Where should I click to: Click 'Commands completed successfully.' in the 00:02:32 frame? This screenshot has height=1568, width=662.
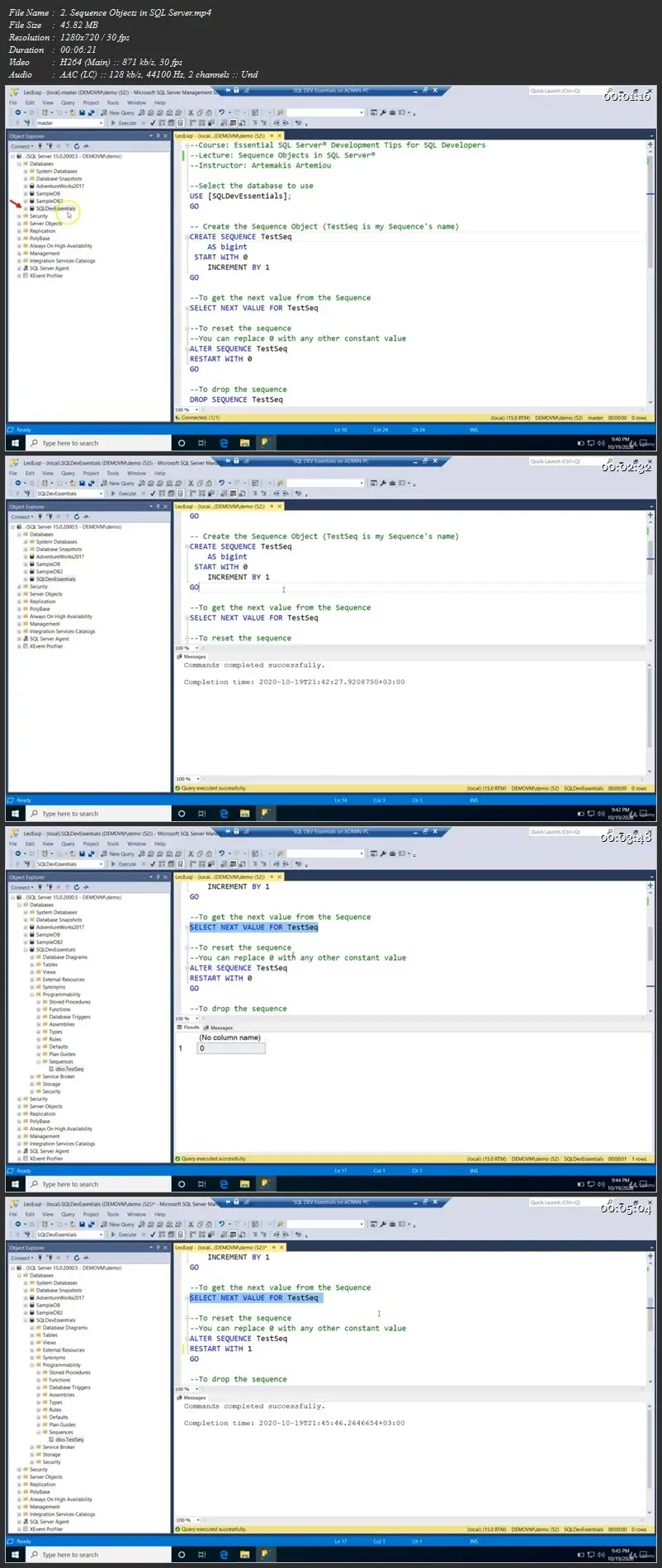click(254, 665)
